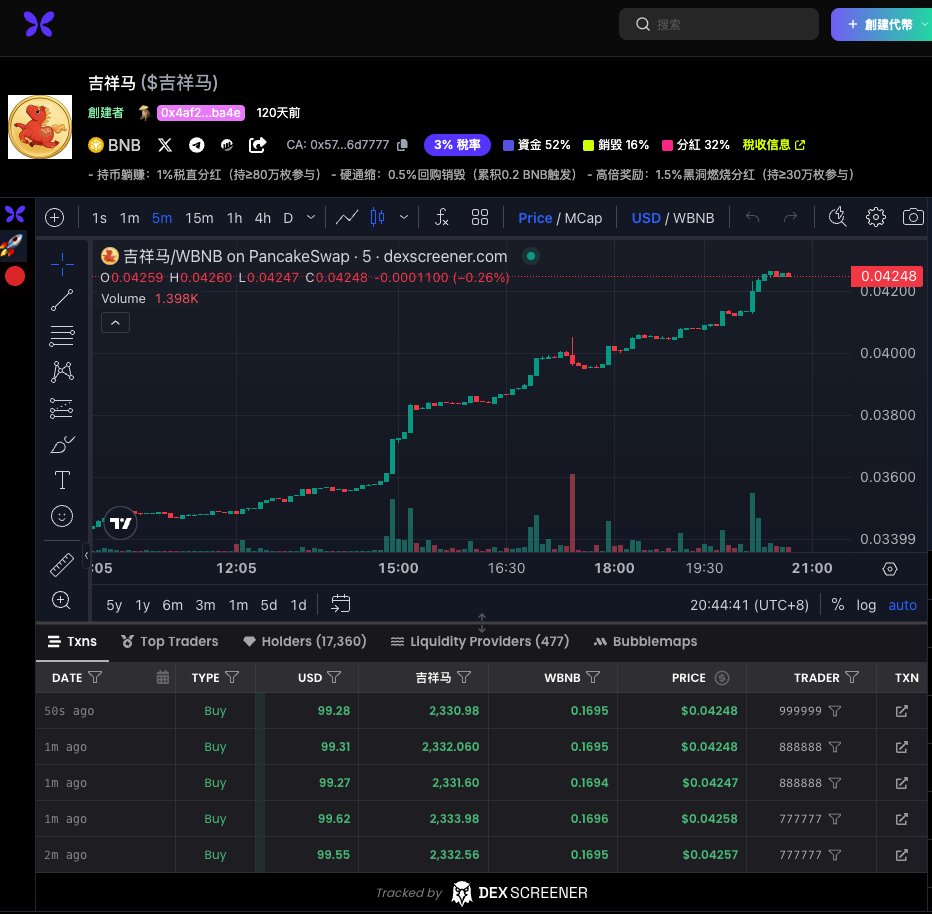
Task: Take a chart snapshot with the camera icon
Action: (x=913, y=218)
